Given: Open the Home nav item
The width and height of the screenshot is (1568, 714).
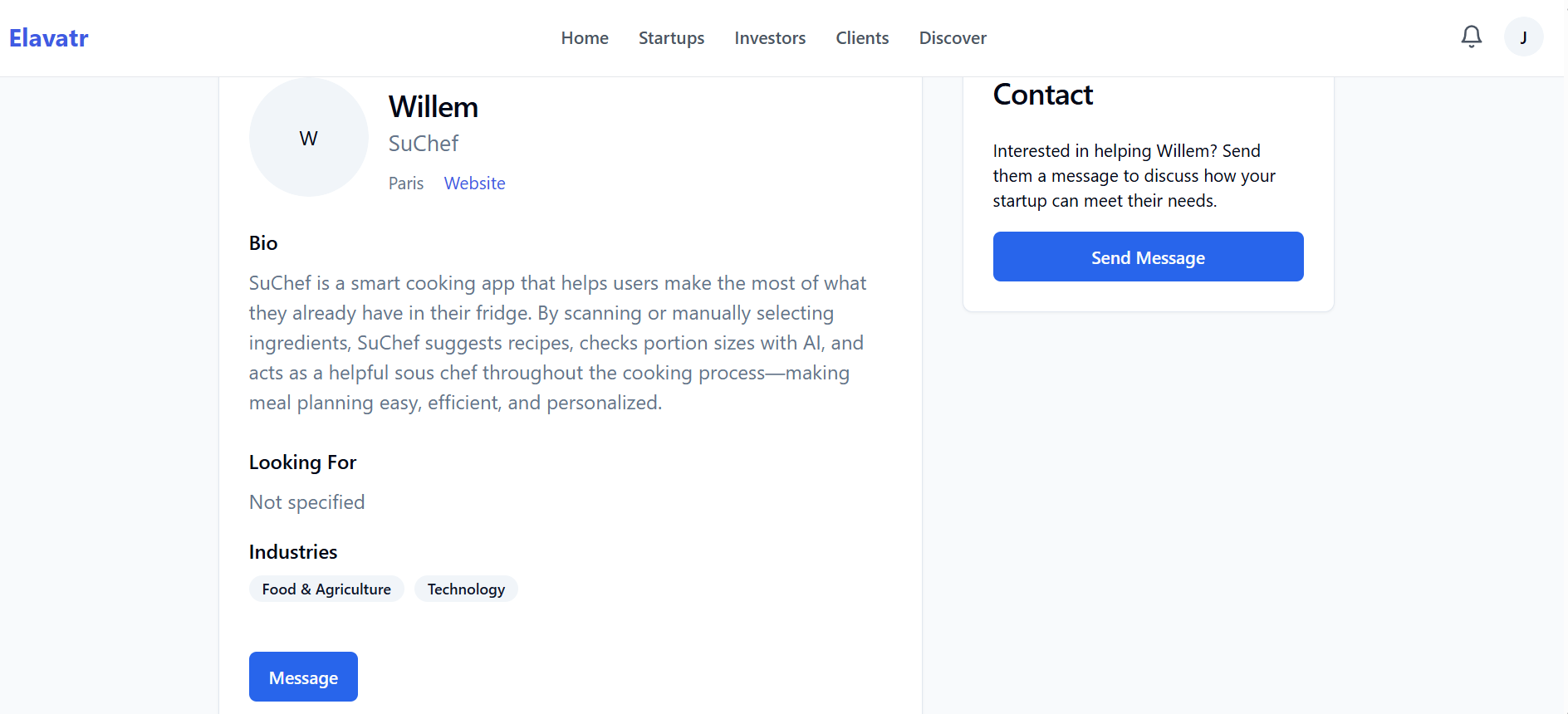Looking at the screenshot, I should [x=585, y=38].
